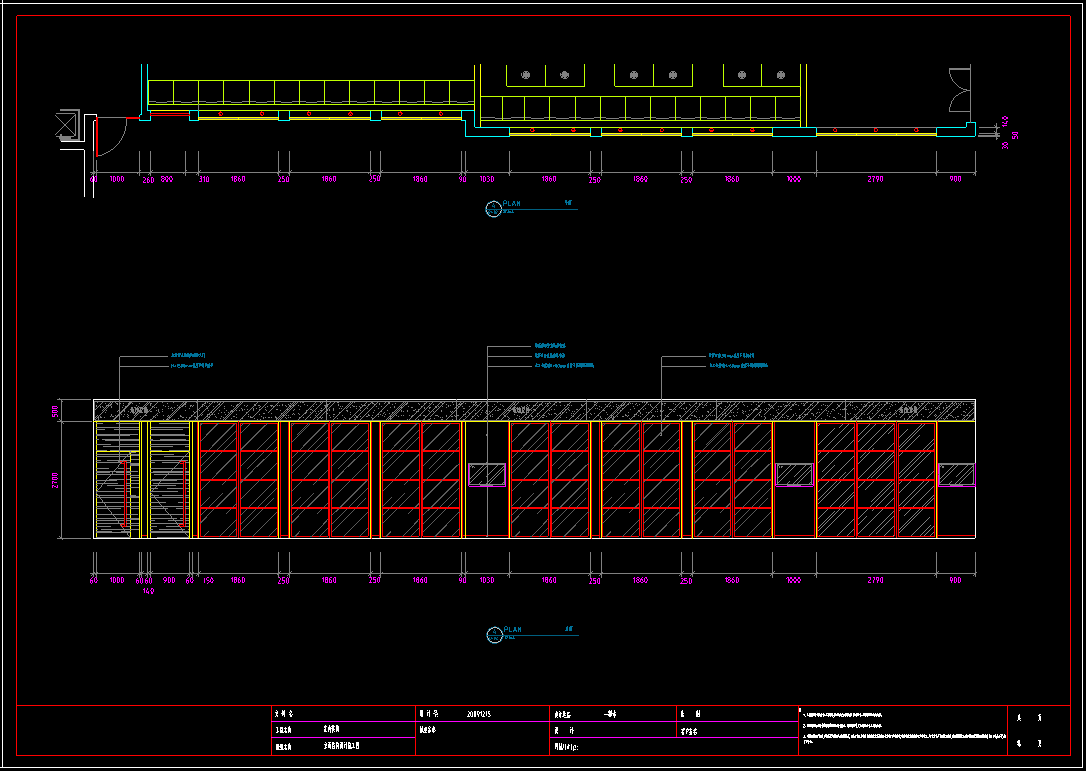The image size is (1086, 771).
Task: Click the upper PLAN title marker circle
Action: point(493,208)
